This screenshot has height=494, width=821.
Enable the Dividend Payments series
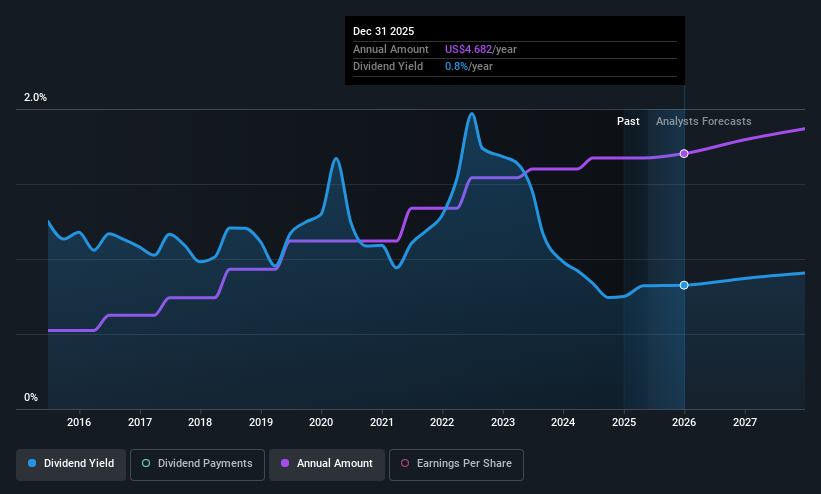pos(197,464)
